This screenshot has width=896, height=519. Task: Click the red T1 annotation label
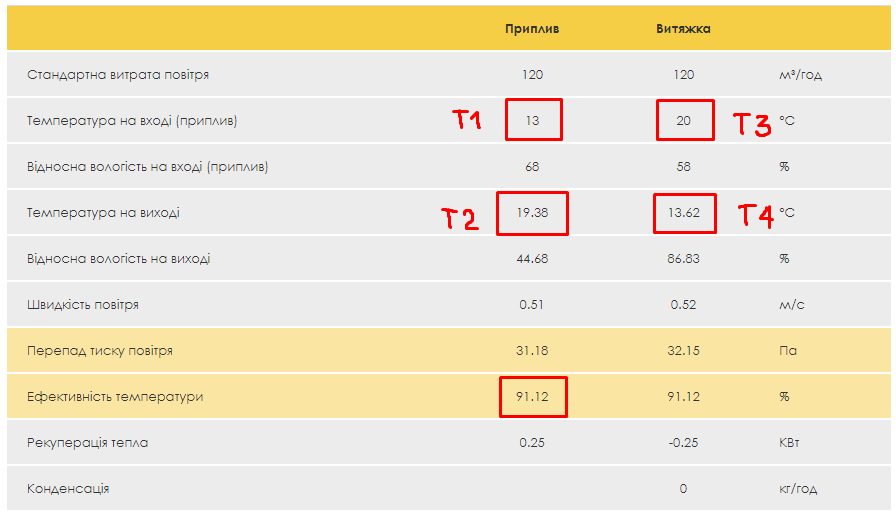tap(468, 121)
